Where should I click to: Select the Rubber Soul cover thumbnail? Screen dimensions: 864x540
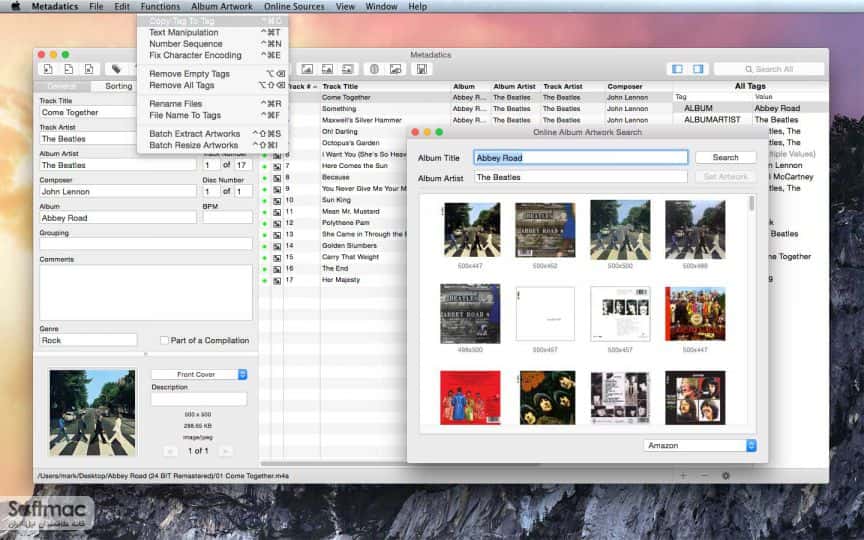[547, 397]
